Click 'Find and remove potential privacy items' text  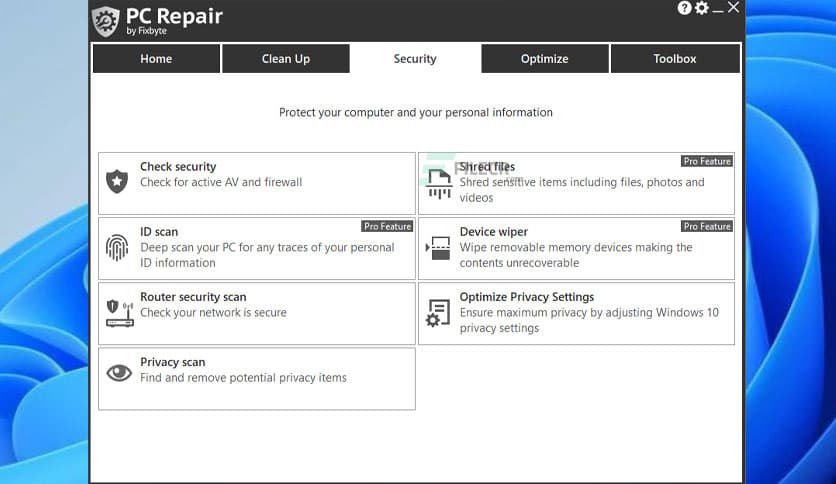[243, 378]
